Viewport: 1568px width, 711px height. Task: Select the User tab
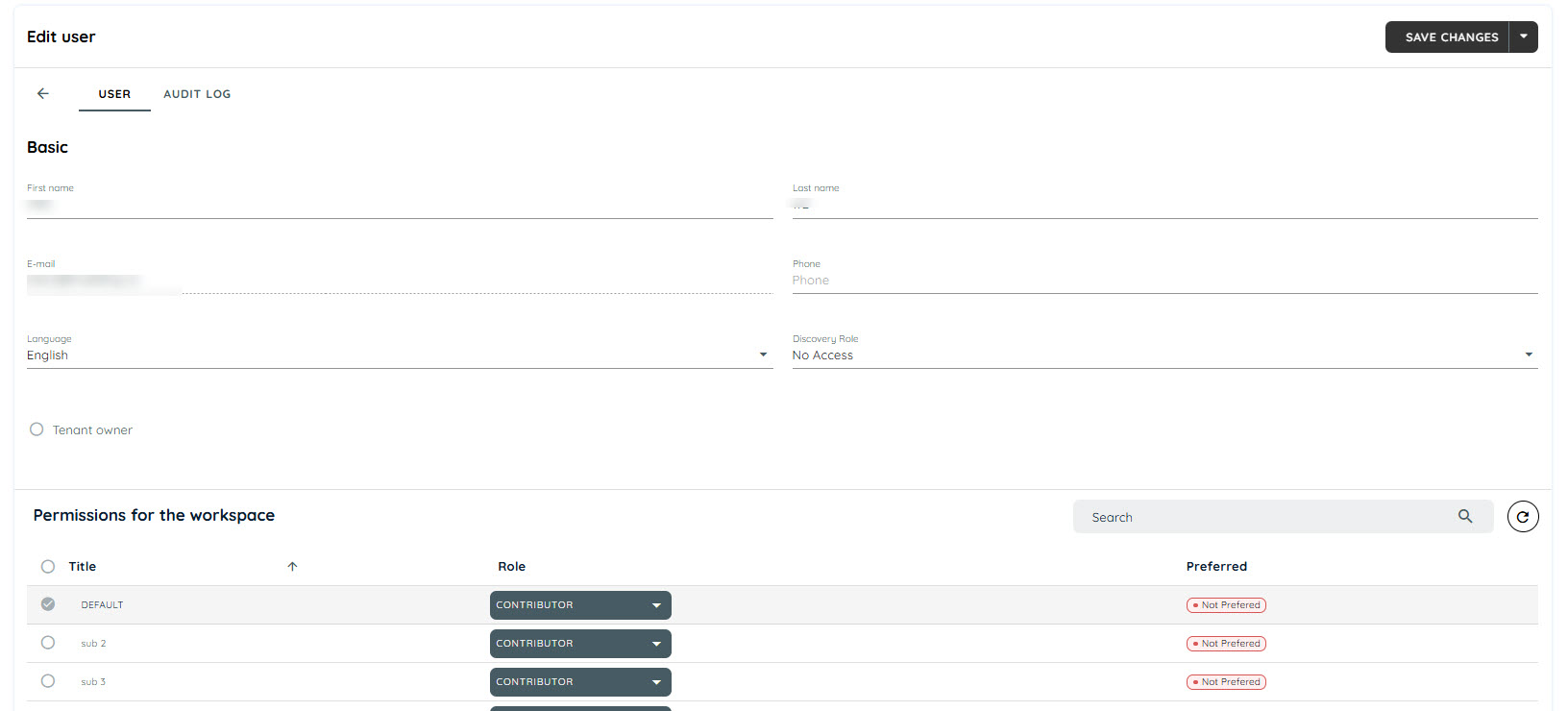pyautogui.click(x=114, y=94)
